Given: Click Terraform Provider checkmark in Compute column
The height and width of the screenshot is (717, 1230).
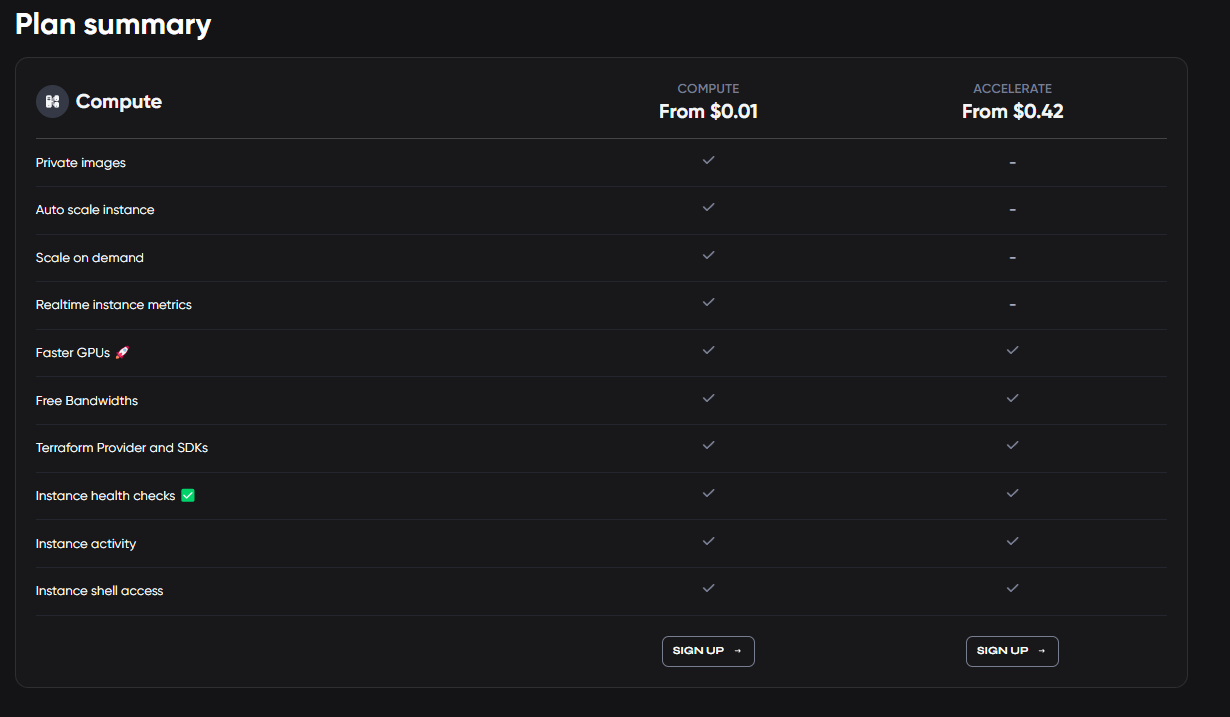Looking at the screenshot, I should (x=708, y=445).
